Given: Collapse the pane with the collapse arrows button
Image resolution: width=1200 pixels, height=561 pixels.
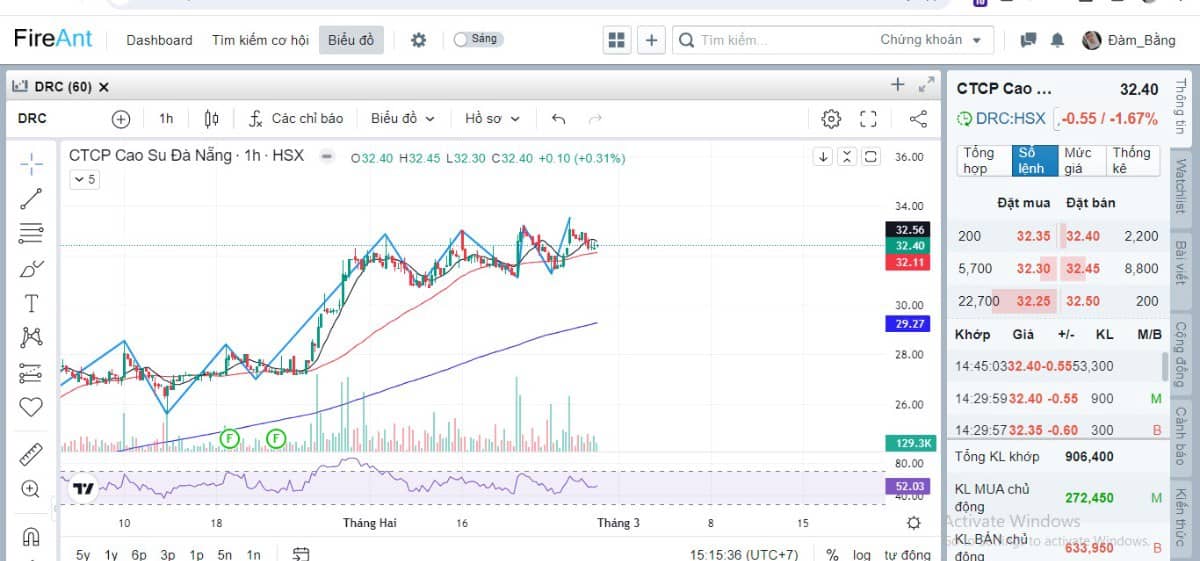Looking at the screenshot, I should pos(847,156).
